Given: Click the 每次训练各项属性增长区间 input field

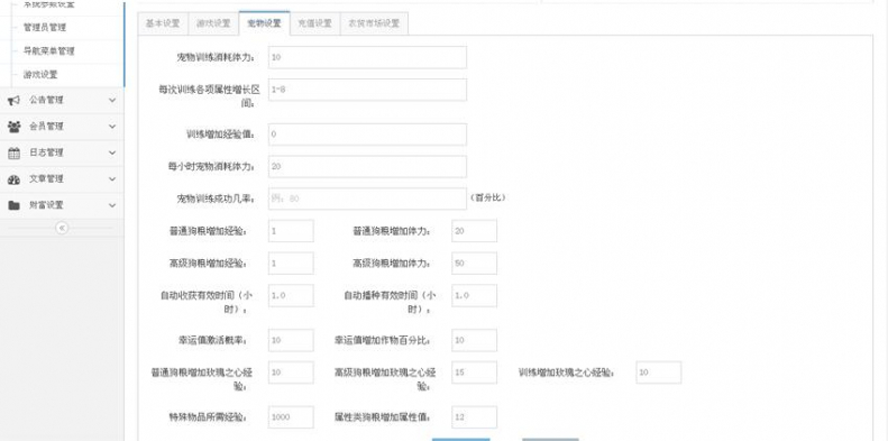Looking at the screenshot, I should coord(368,89).
